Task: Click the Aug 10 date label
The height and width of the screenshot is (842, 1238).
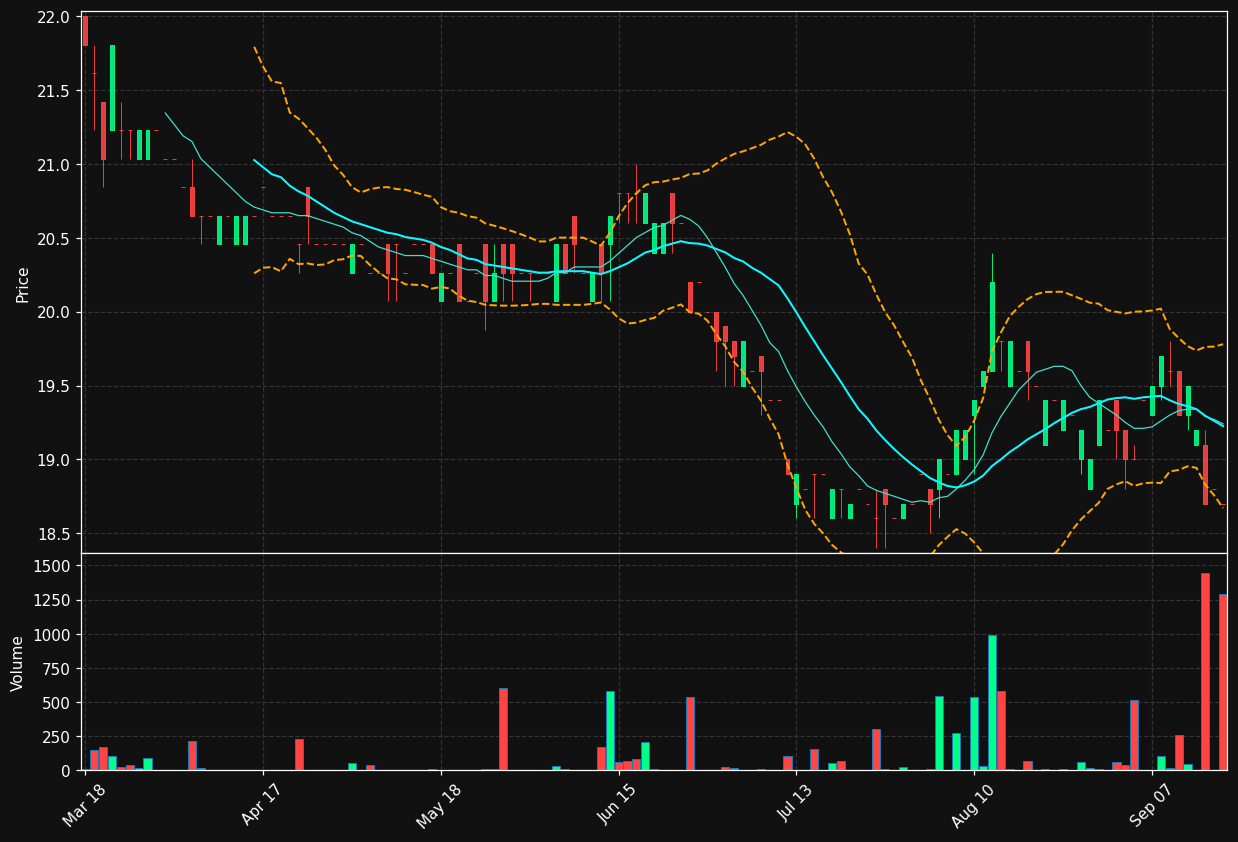Action: pyautogui.click(x=972, y=805)
